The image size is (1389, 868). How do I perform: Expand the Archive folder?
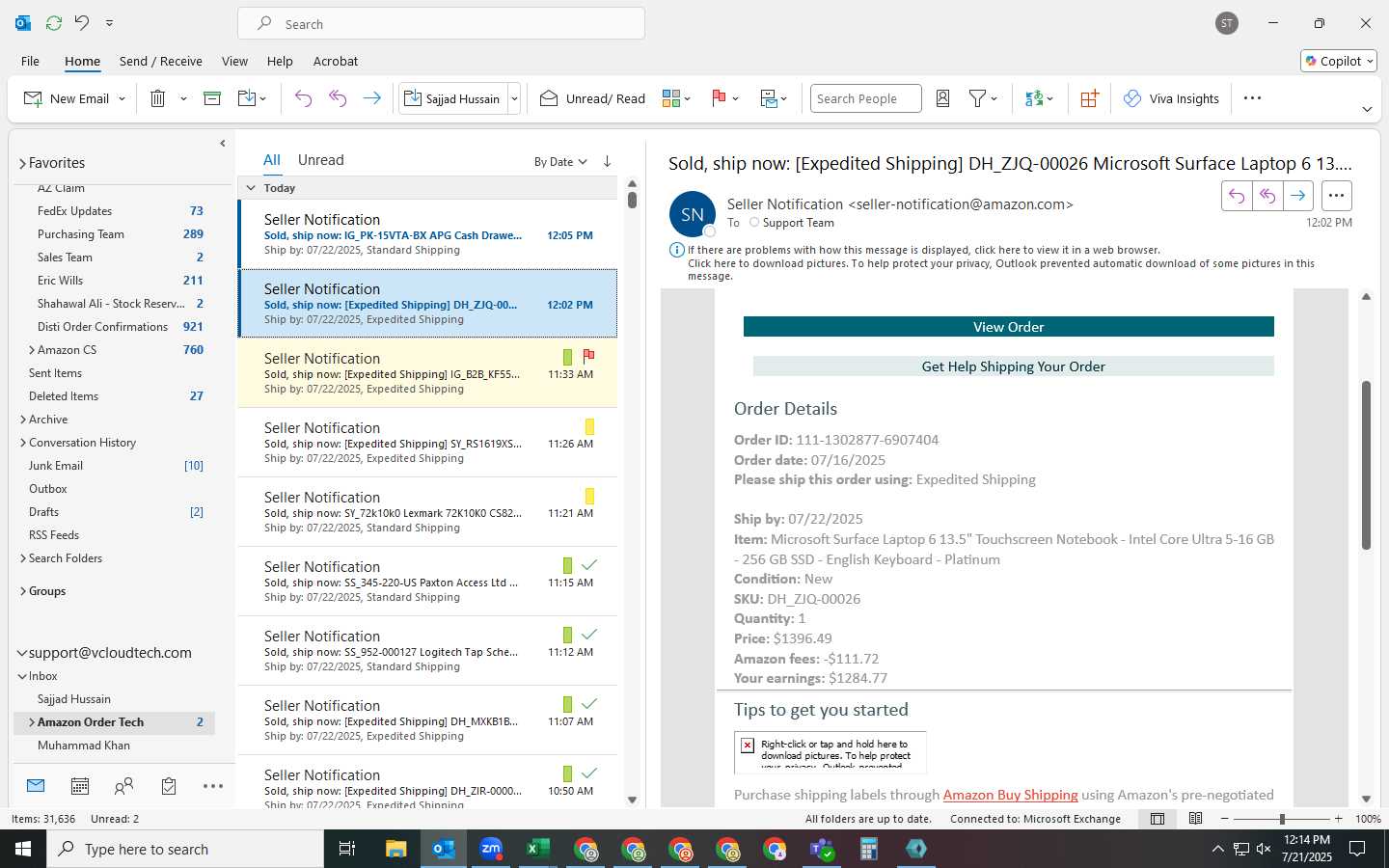pos(23,420)
